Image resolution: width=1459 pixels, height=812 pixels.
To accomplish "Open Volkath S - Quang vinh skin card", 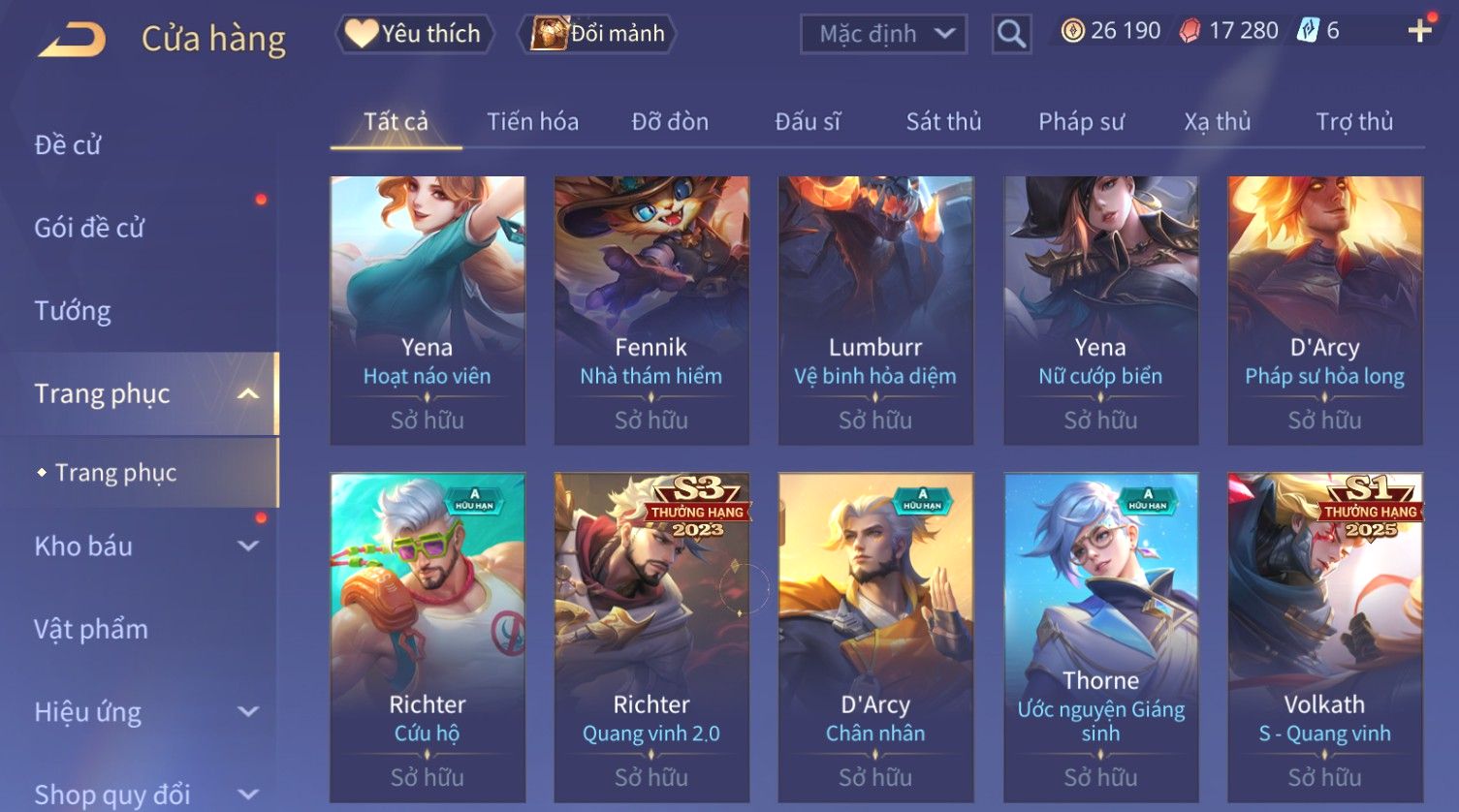I will (x=1325, y=637).
